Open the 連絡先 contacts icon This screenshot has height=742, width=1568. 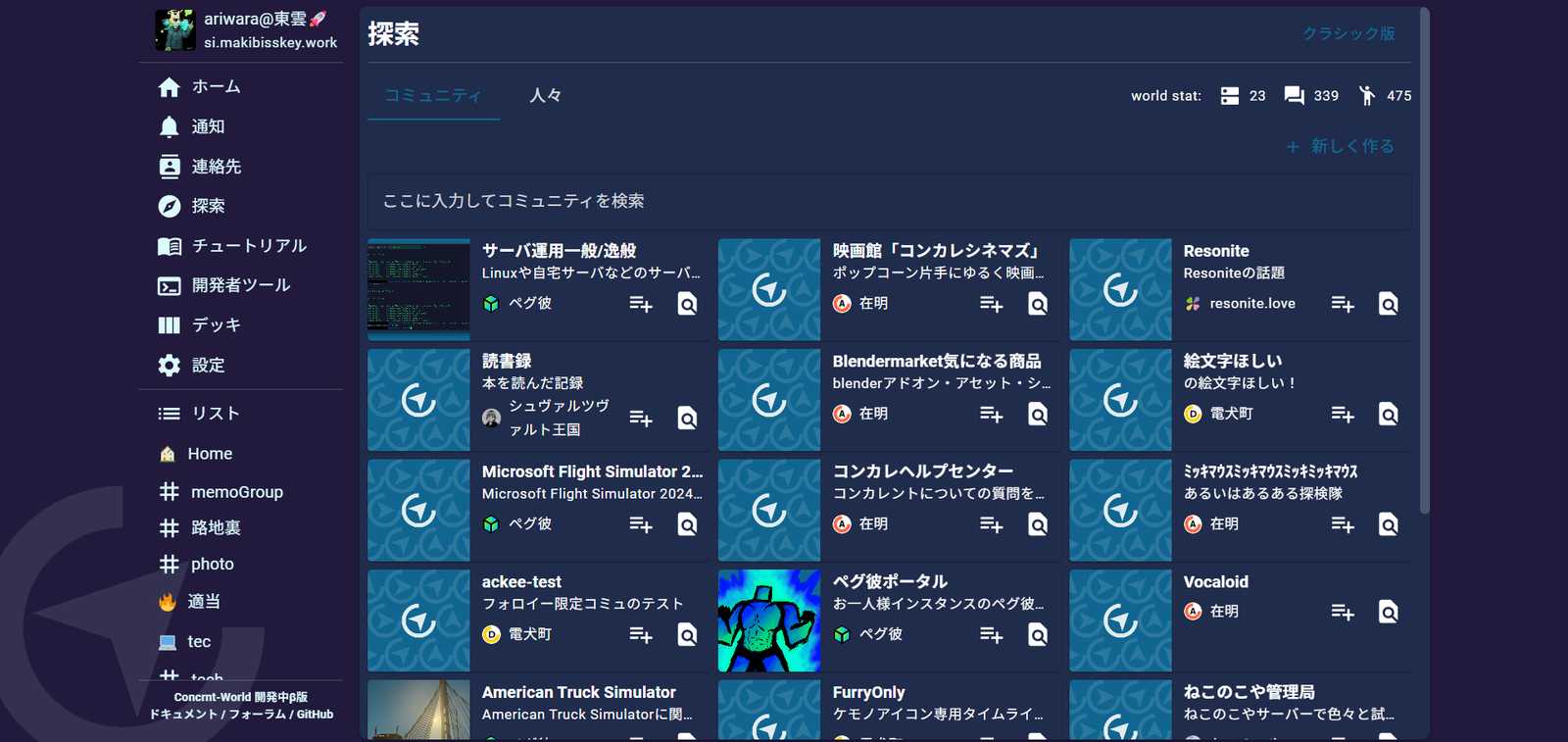(170, 167)
